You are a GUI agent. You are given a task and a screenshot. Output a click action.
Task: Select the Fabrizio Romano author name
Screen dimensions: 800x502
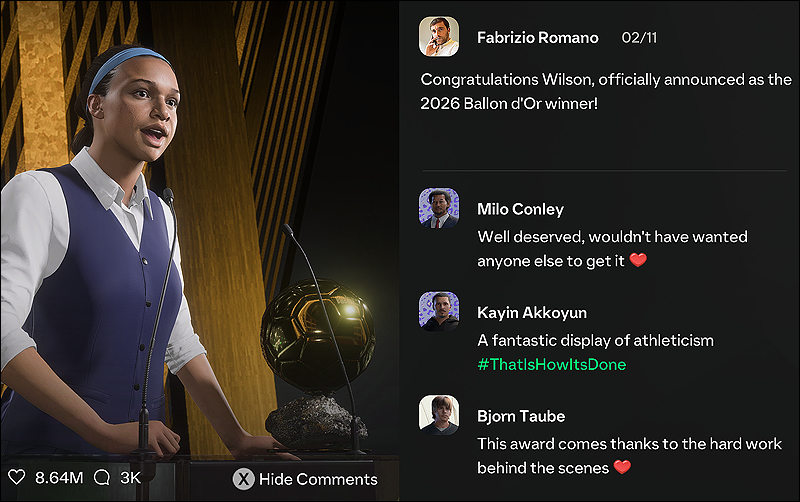pos(538,38)
